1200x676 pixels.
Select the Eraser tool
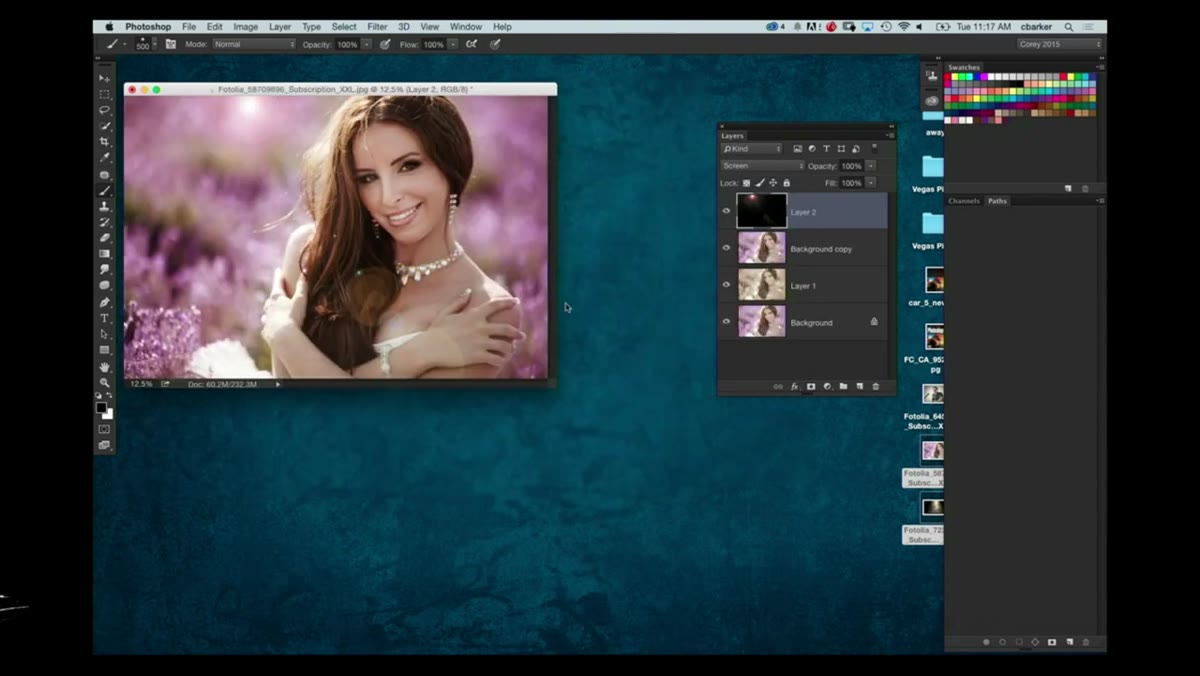104,238
